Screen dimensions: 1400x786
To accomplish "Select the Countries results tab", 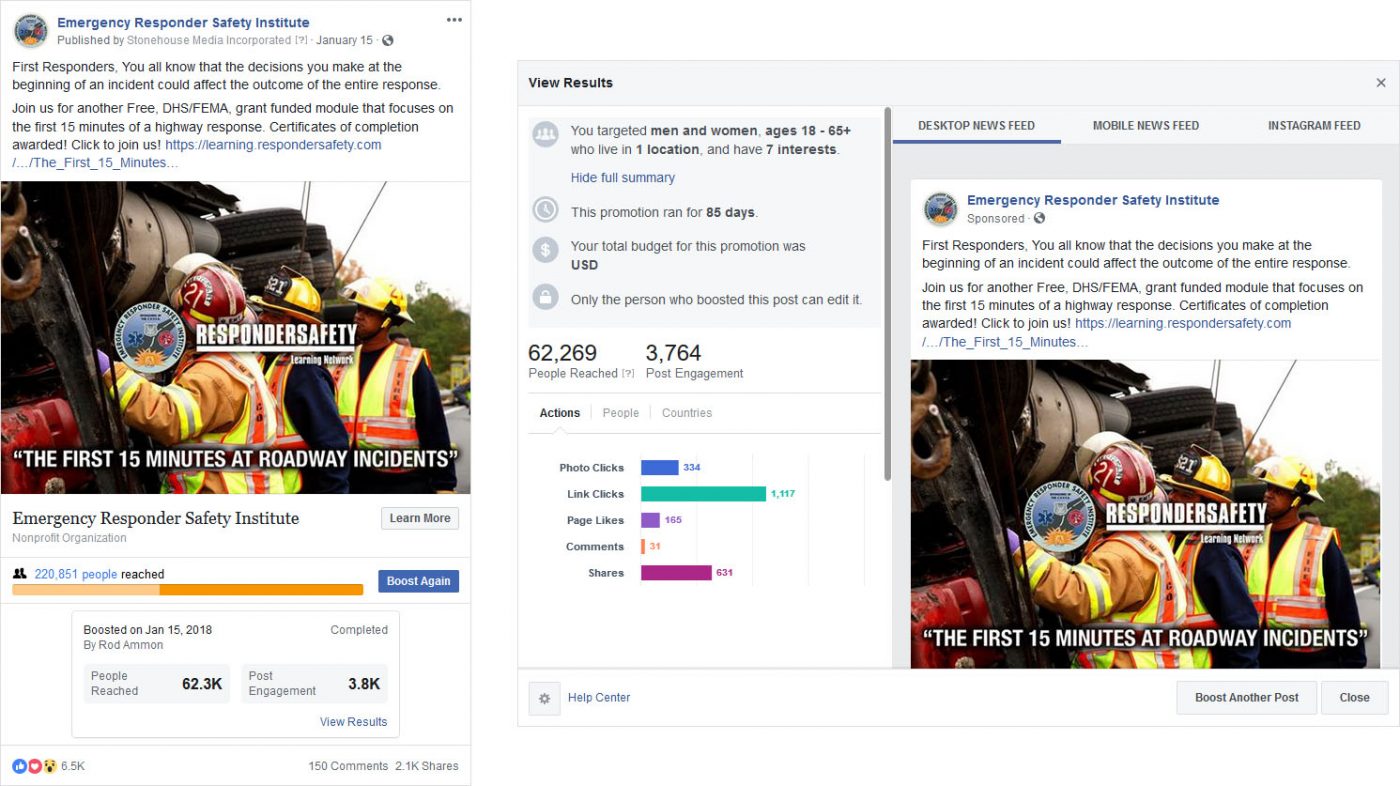I will tap(686, 413).
